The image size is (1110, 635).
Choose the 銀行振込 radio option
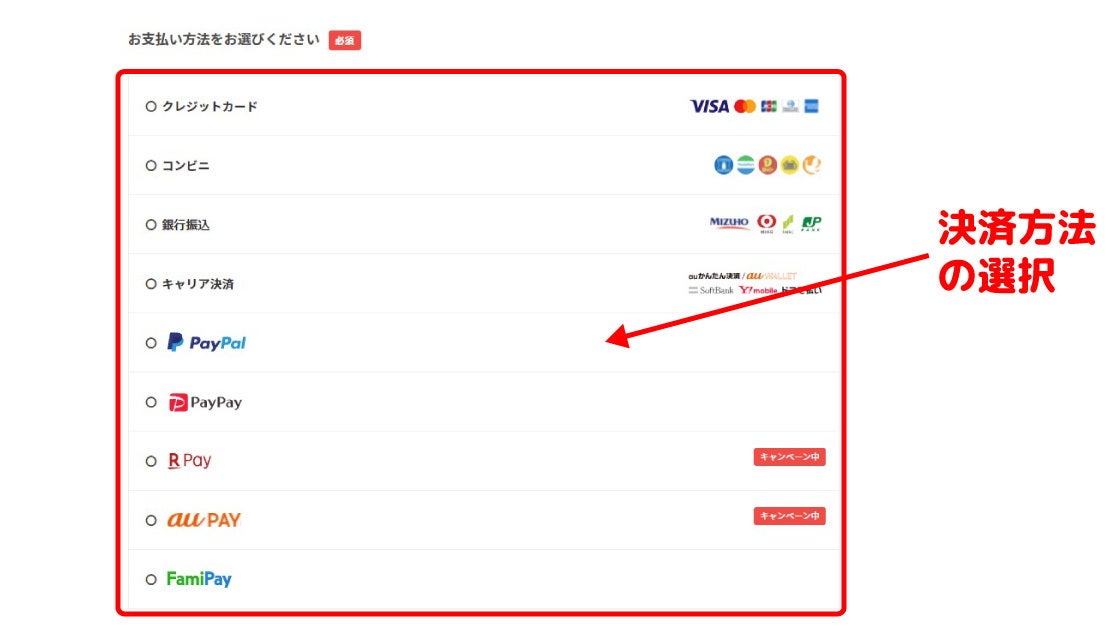click(151, 225)
